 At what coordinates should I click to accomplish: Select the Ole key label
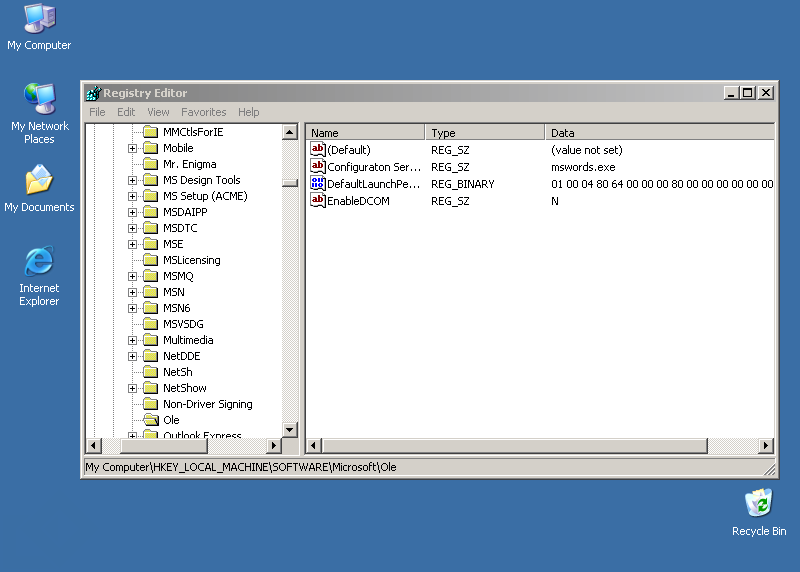(171, 420)
